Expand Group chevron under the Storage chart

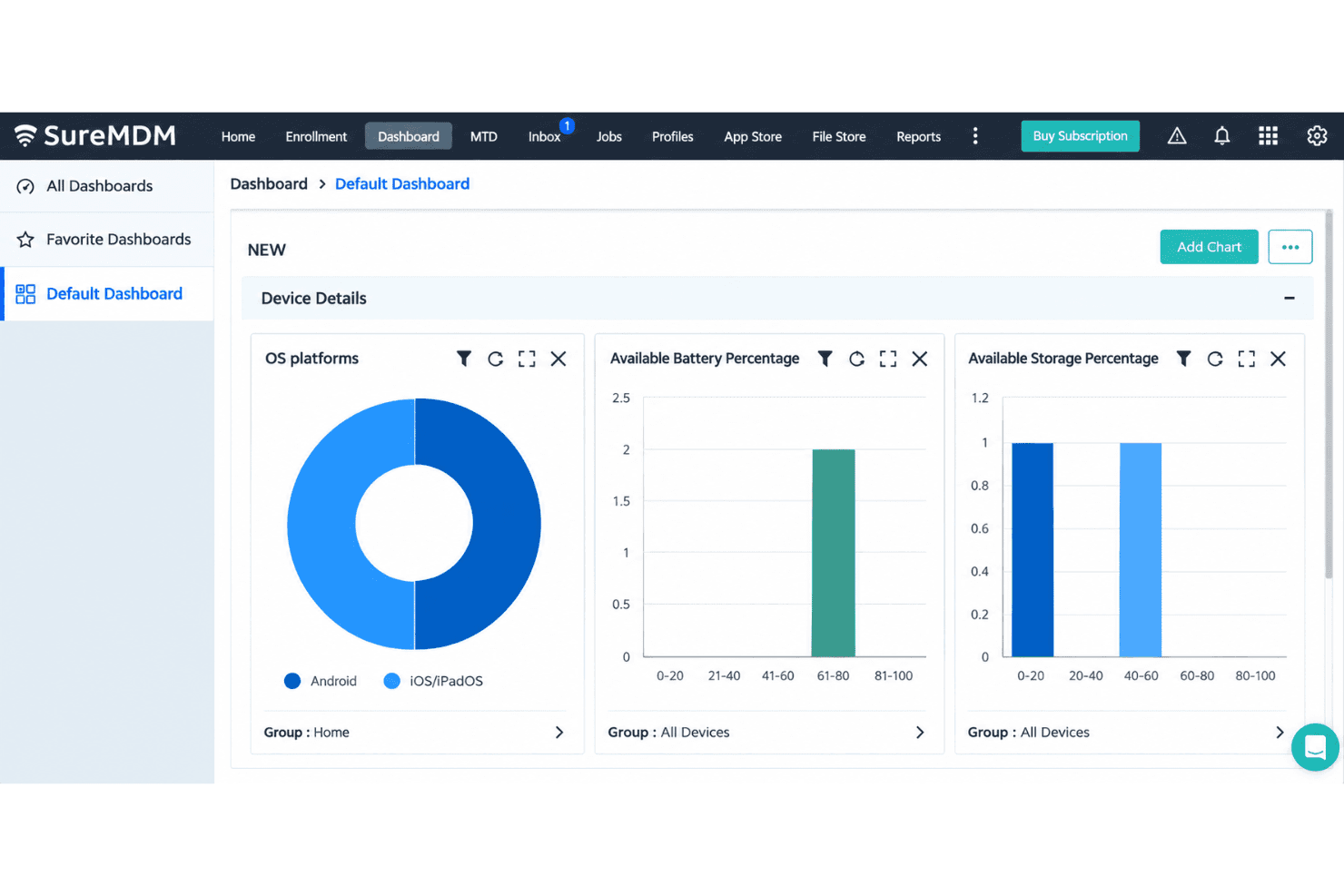coord(1280,733)
